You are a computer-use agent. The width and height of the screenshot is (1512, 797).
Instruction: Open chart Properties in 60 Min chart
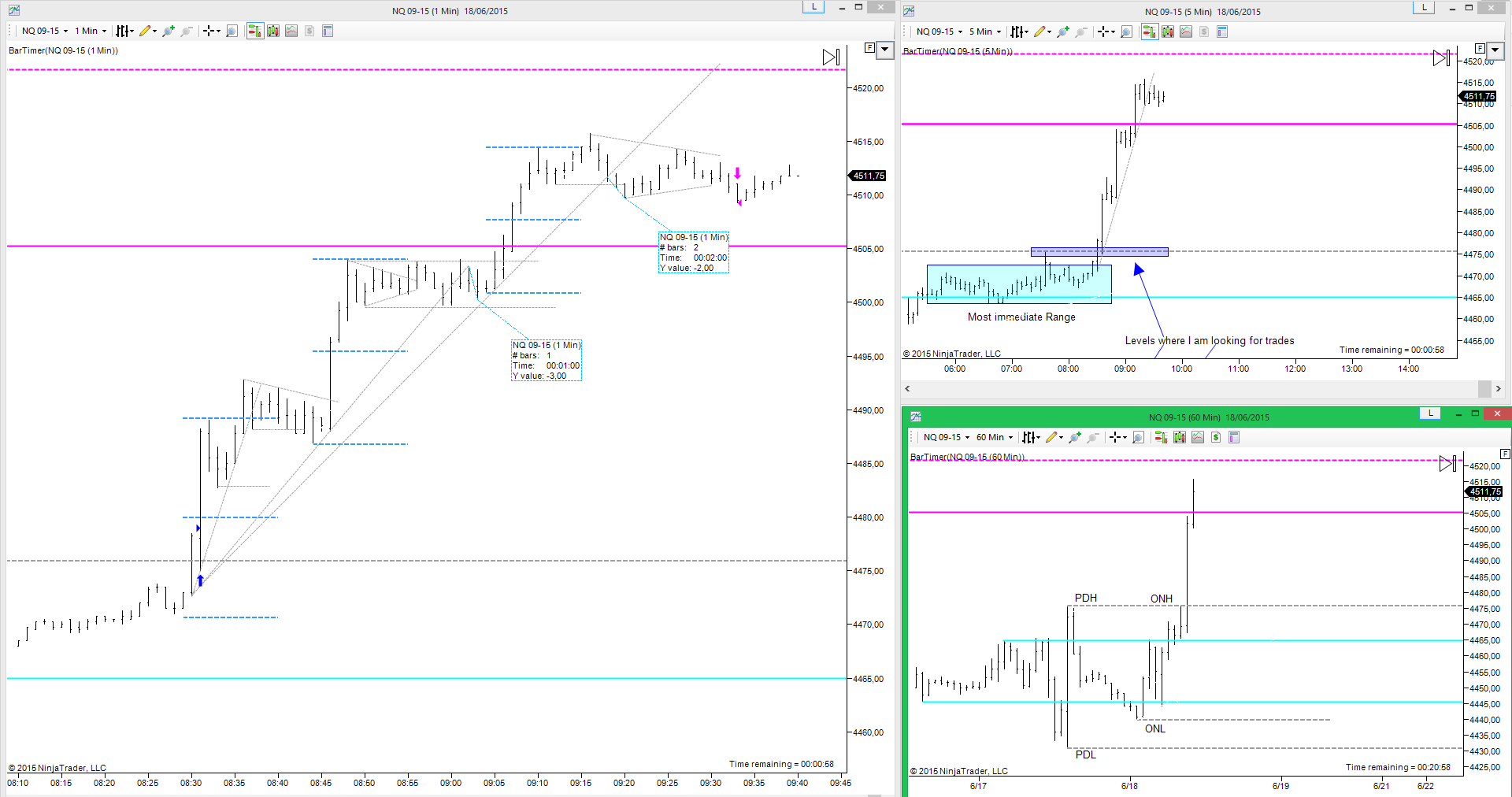pyautogui.click(x=1234, y=437)
